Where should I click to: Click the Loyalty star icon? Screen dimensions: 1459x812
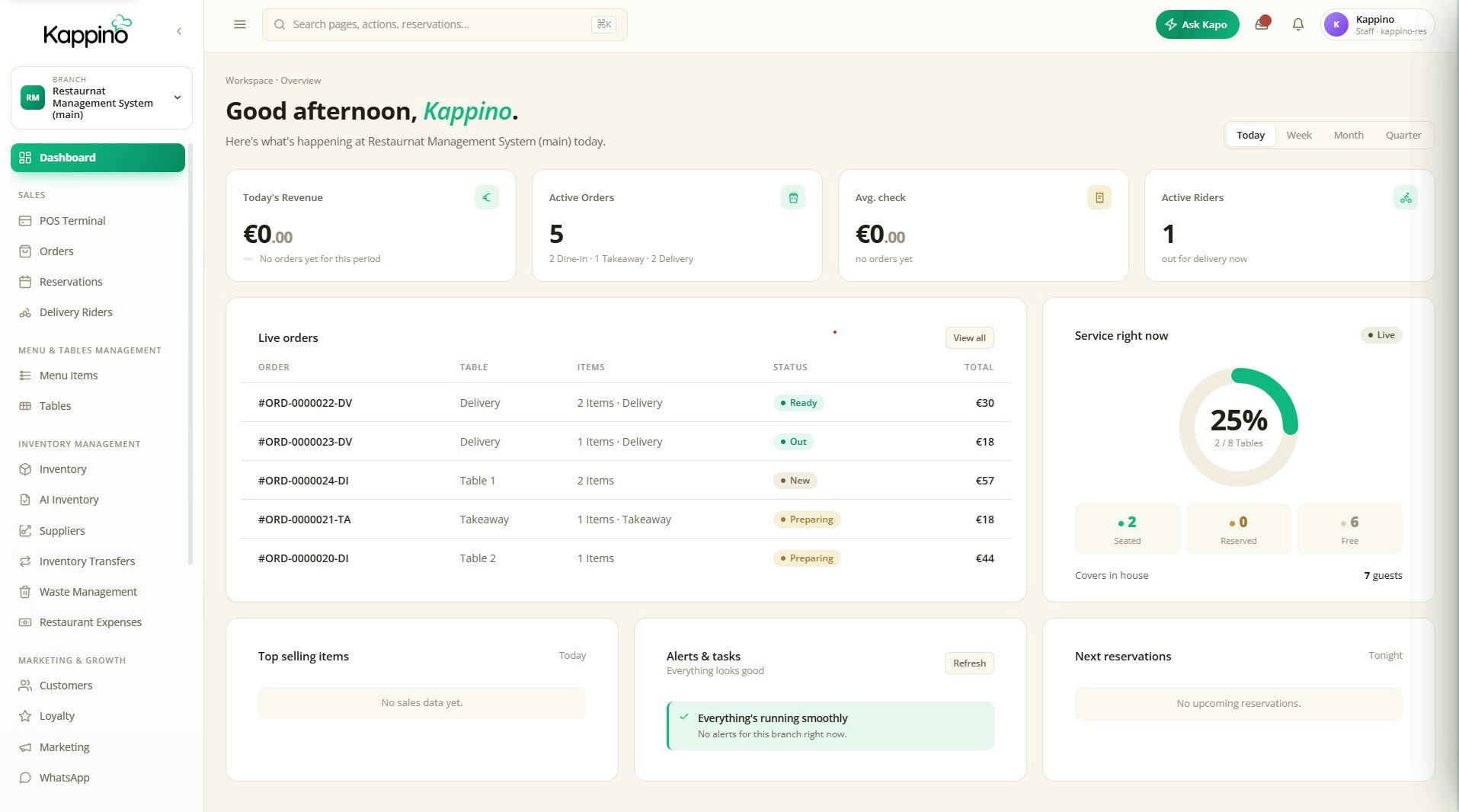pyautogui.click(x=25, y=716)
